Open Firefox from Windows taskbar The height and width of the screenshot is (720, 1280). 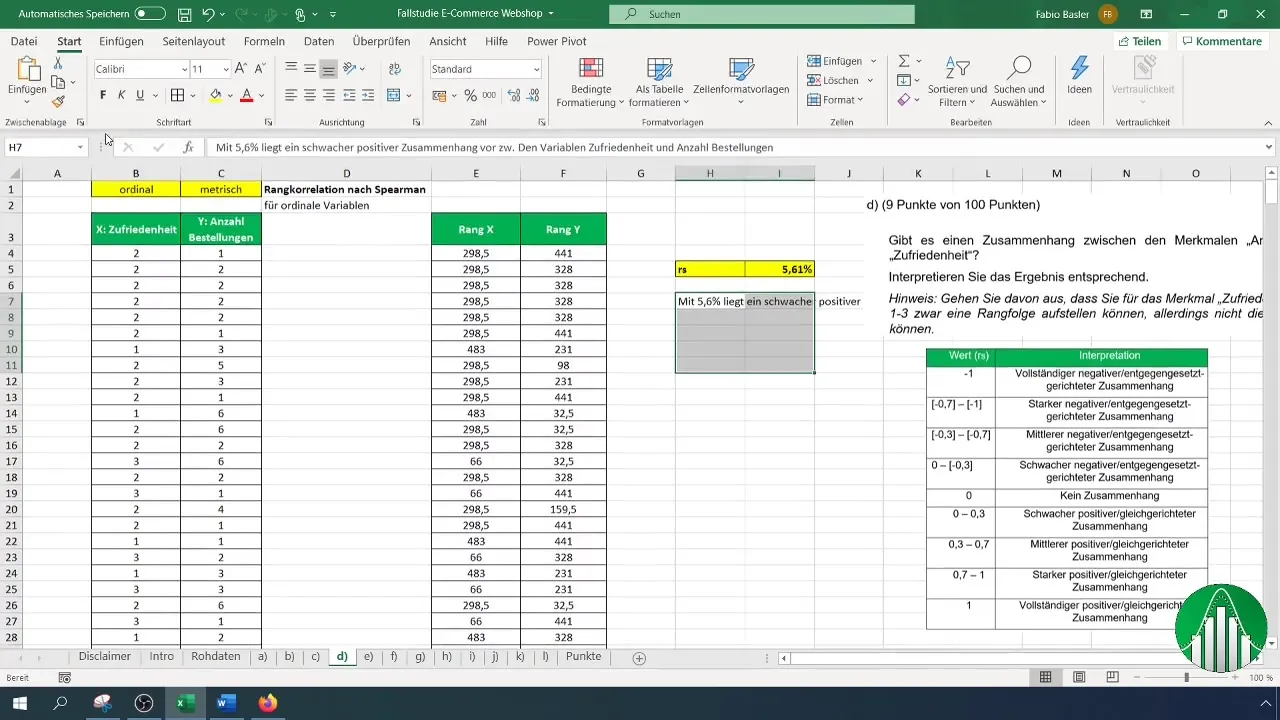[x=267, y=703]
